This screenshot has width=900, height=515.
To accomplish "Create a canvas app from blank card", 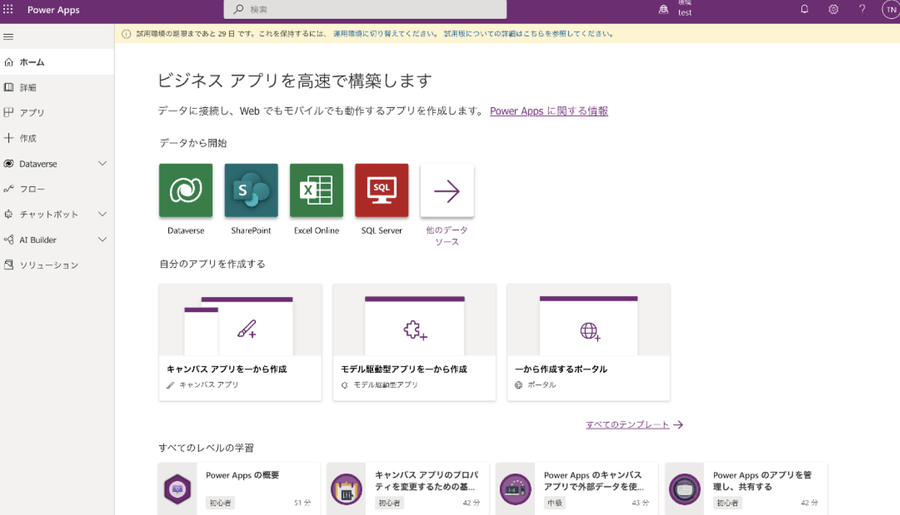I will point(240,342).
